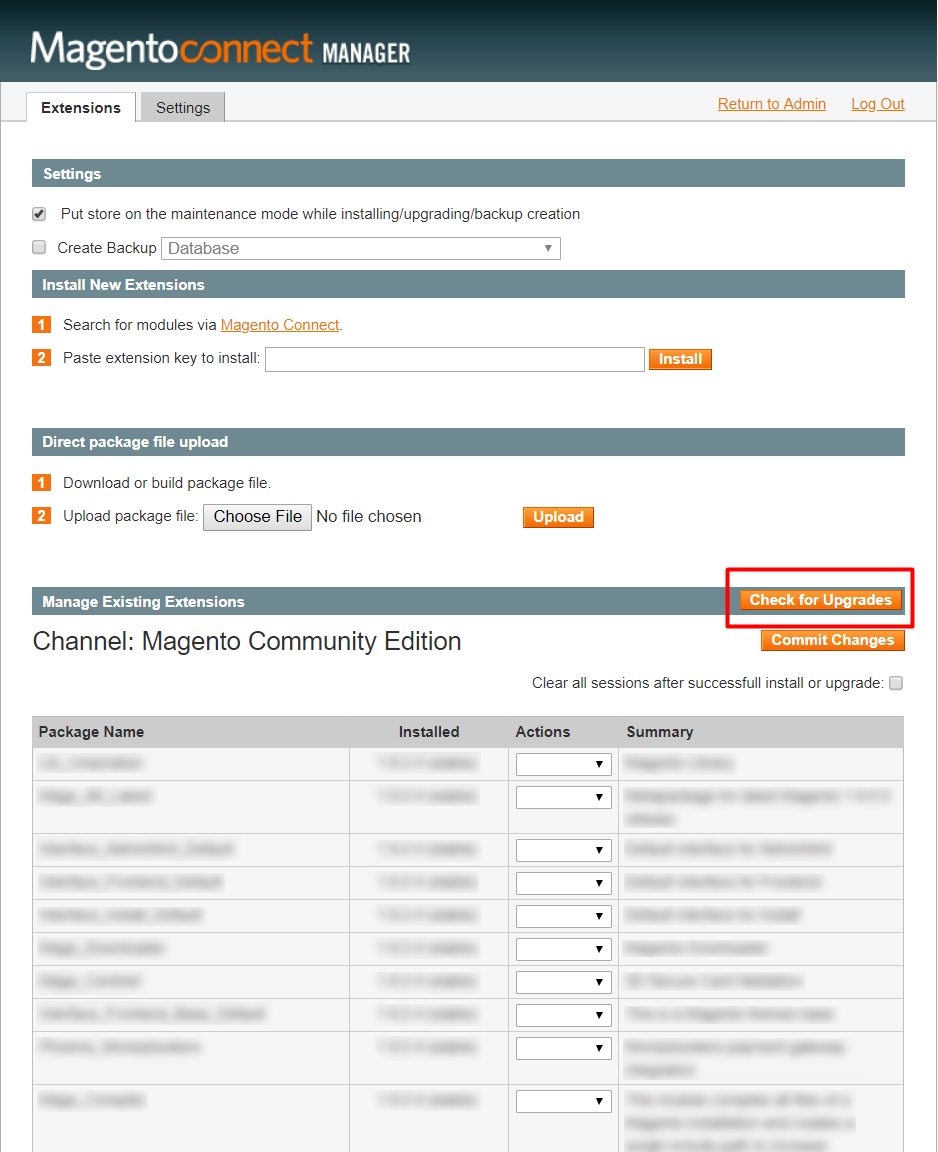The image size is (938, 1152).
Task: Focus the extension key input field
Action: [x=455, y=359]
